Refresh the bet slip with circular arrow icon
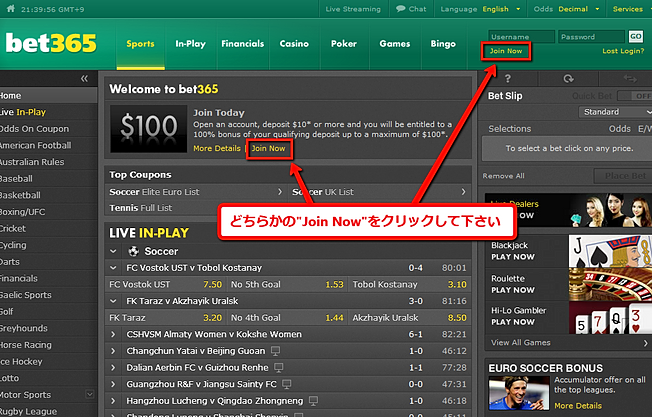The image size is (652, 417). point(568,78)
